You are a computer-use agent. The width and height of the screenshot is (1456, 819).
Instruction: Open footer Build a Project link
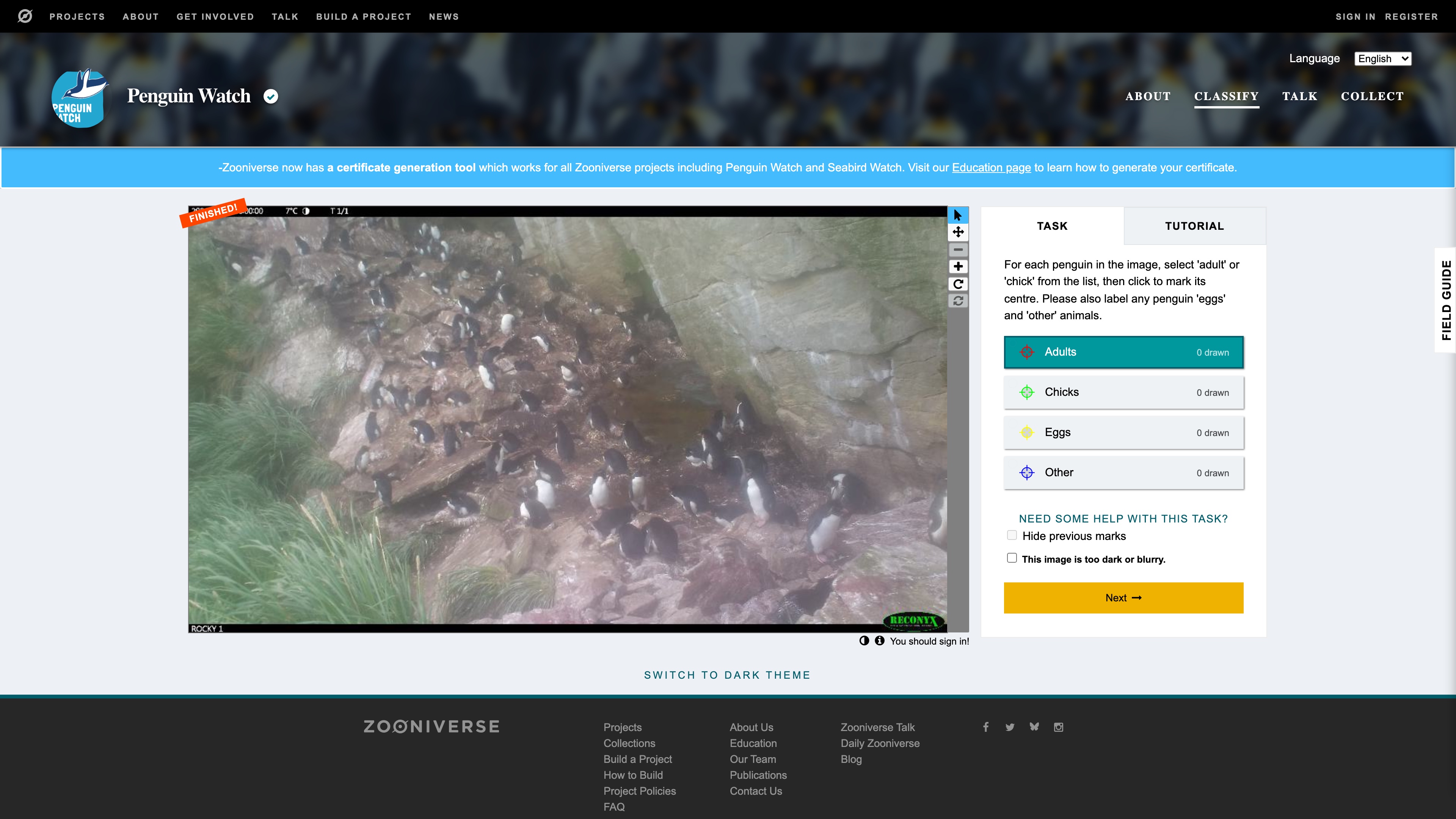[637, 759]
